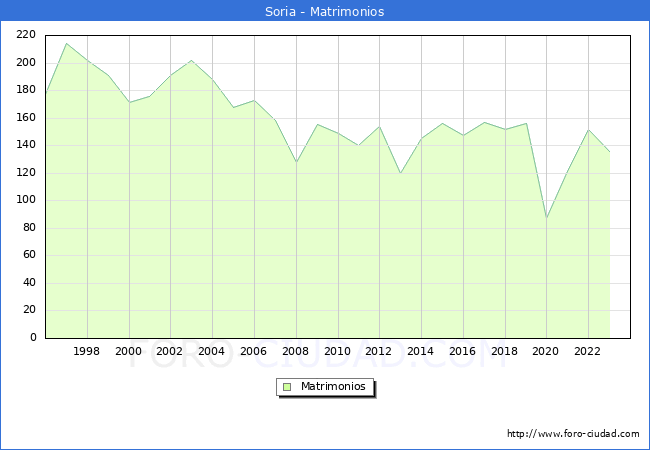Click the 2008 x-axis label
Viewport: 650px width, 450px height.
tap(296, 351)
